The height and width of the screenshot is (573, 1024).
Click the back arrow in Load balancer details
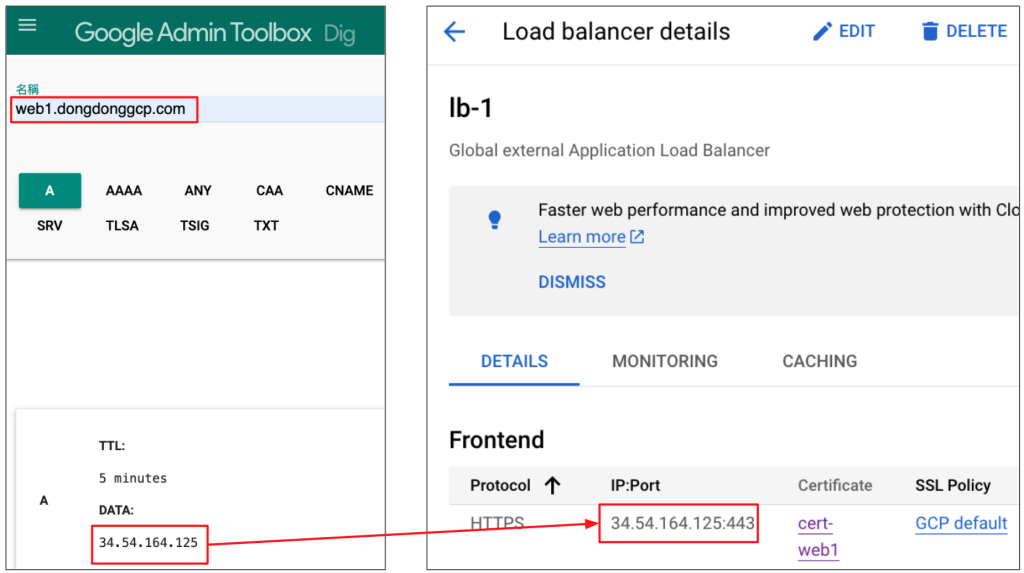point(455,31)
